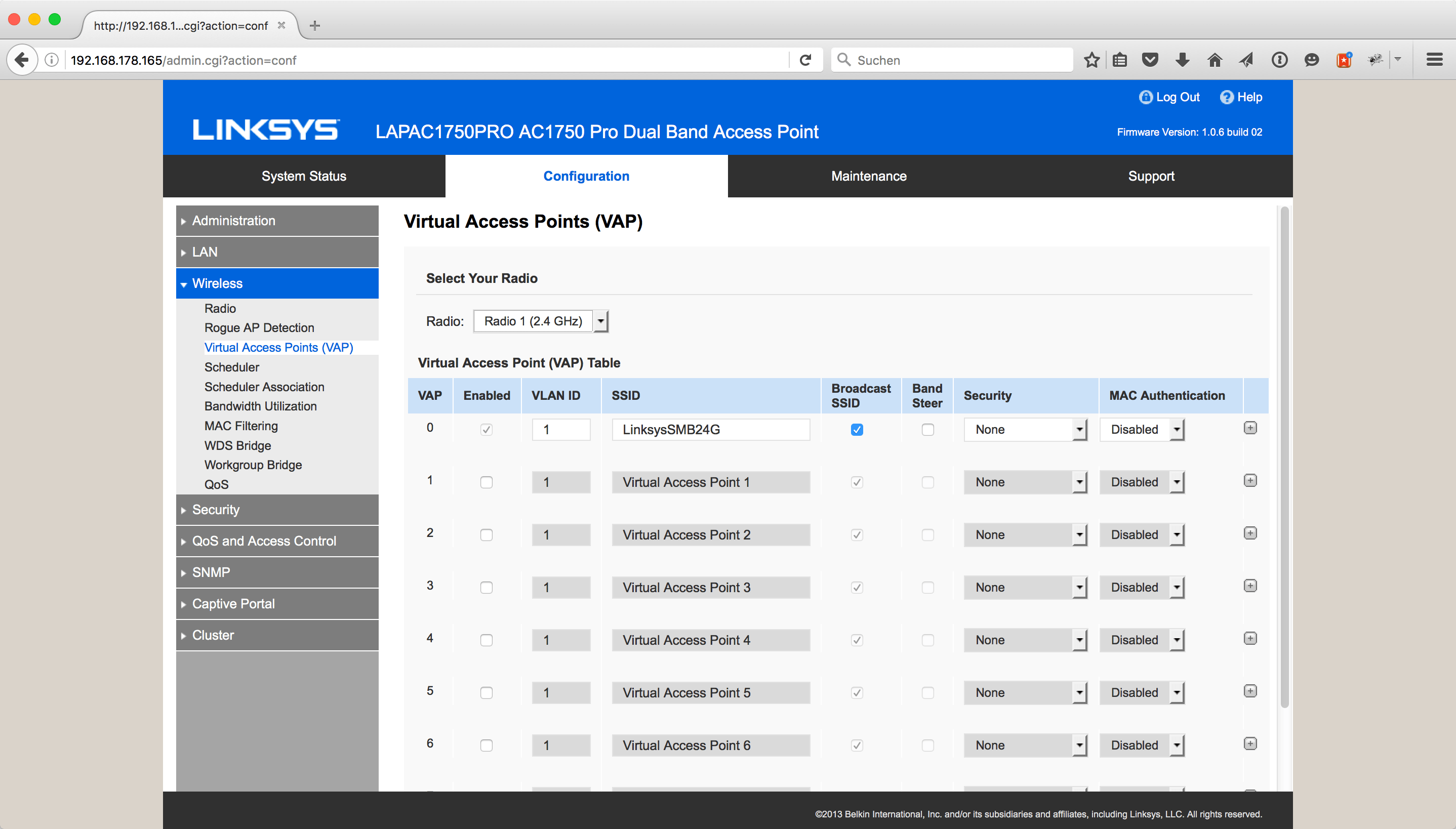The height and width of the screenshot is (829, 1456).
Task: Go to Rogue AP Detection page
Action: pyautogui.click(x=259, y=328)
